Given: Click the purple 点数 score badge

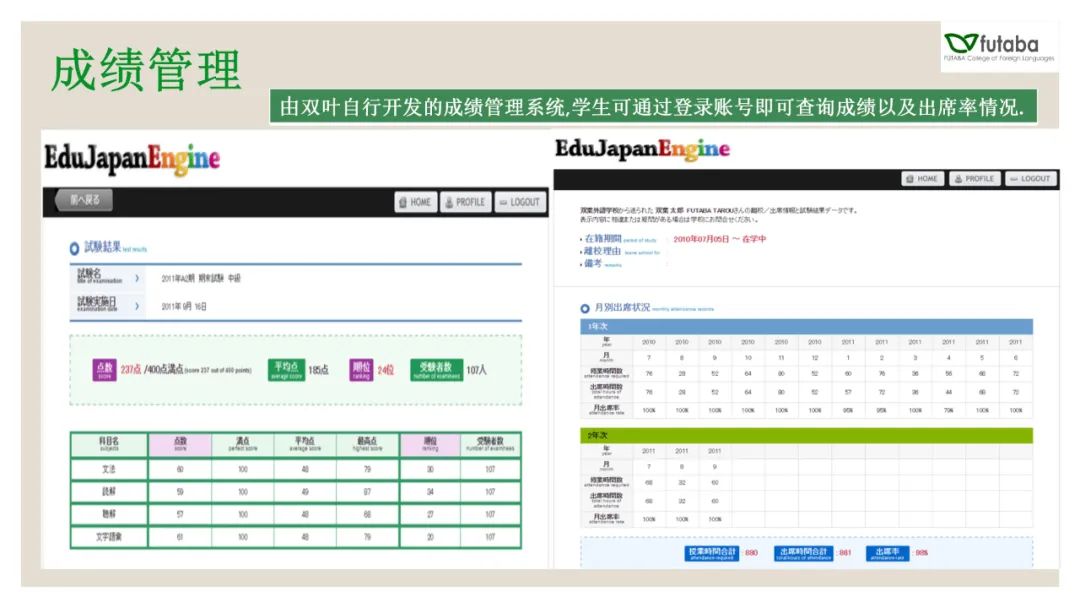Looking at the screenshot, I should point(104,369).
